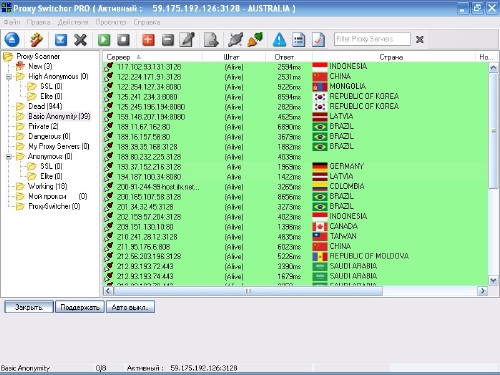
Task: Click the list's scroll up arrow
Action: coord(493,68)
